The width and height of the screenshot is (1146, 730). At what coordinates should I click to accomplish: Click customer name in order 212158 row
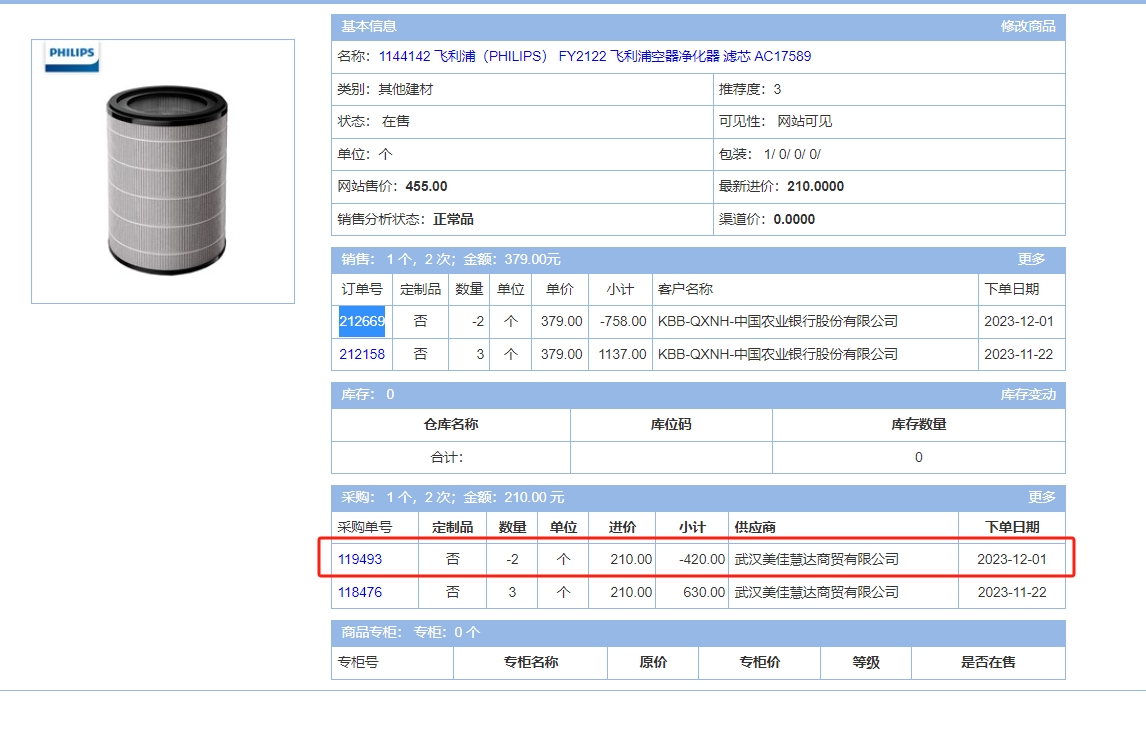tap(778, 354)
